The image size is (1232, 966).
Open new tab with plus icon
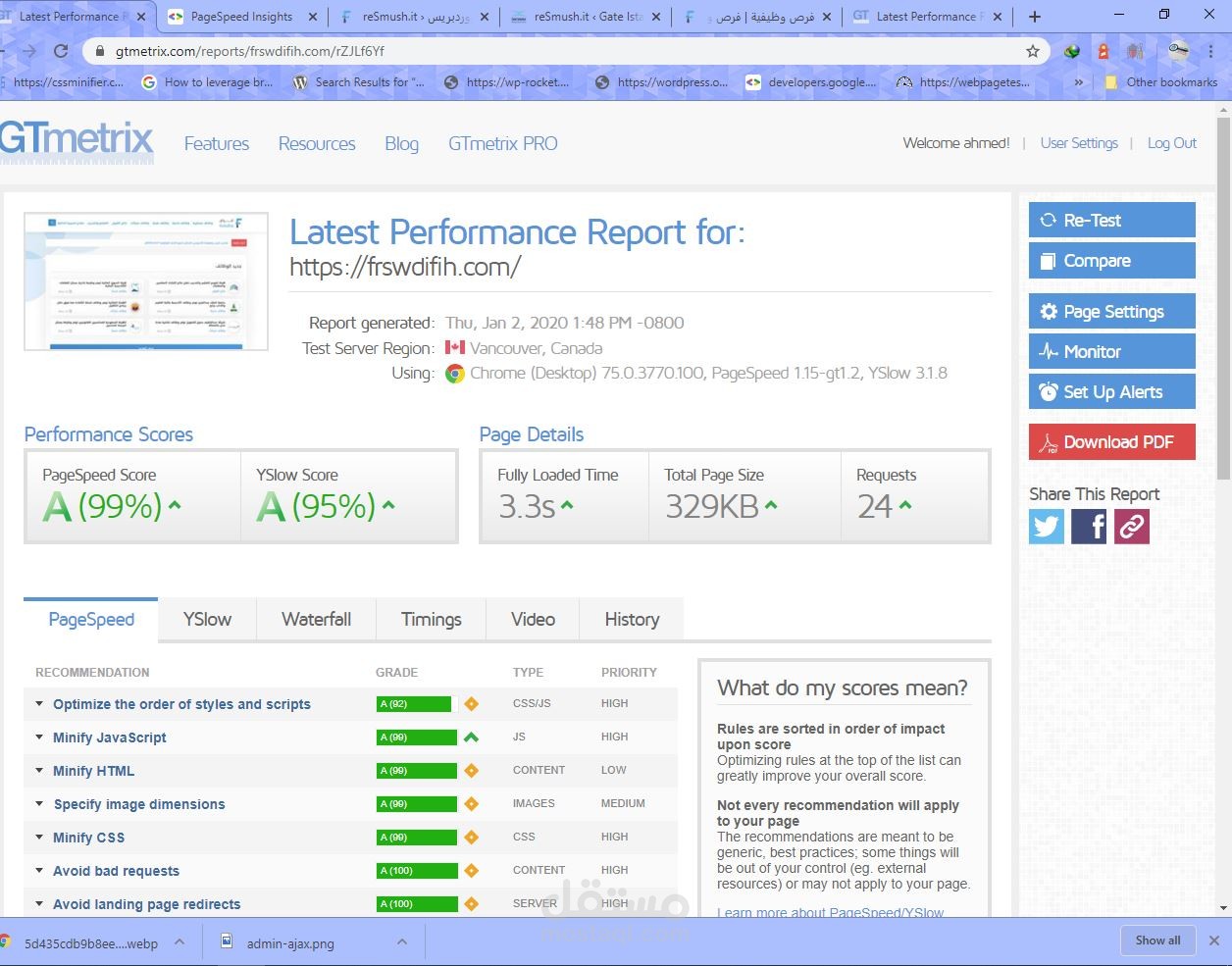[1034, 17]
